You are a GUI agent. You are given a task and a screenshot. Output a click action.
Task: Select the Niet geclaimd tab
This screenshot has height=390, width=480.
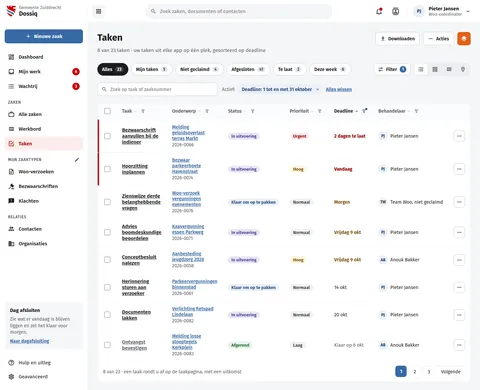point(199,69)
